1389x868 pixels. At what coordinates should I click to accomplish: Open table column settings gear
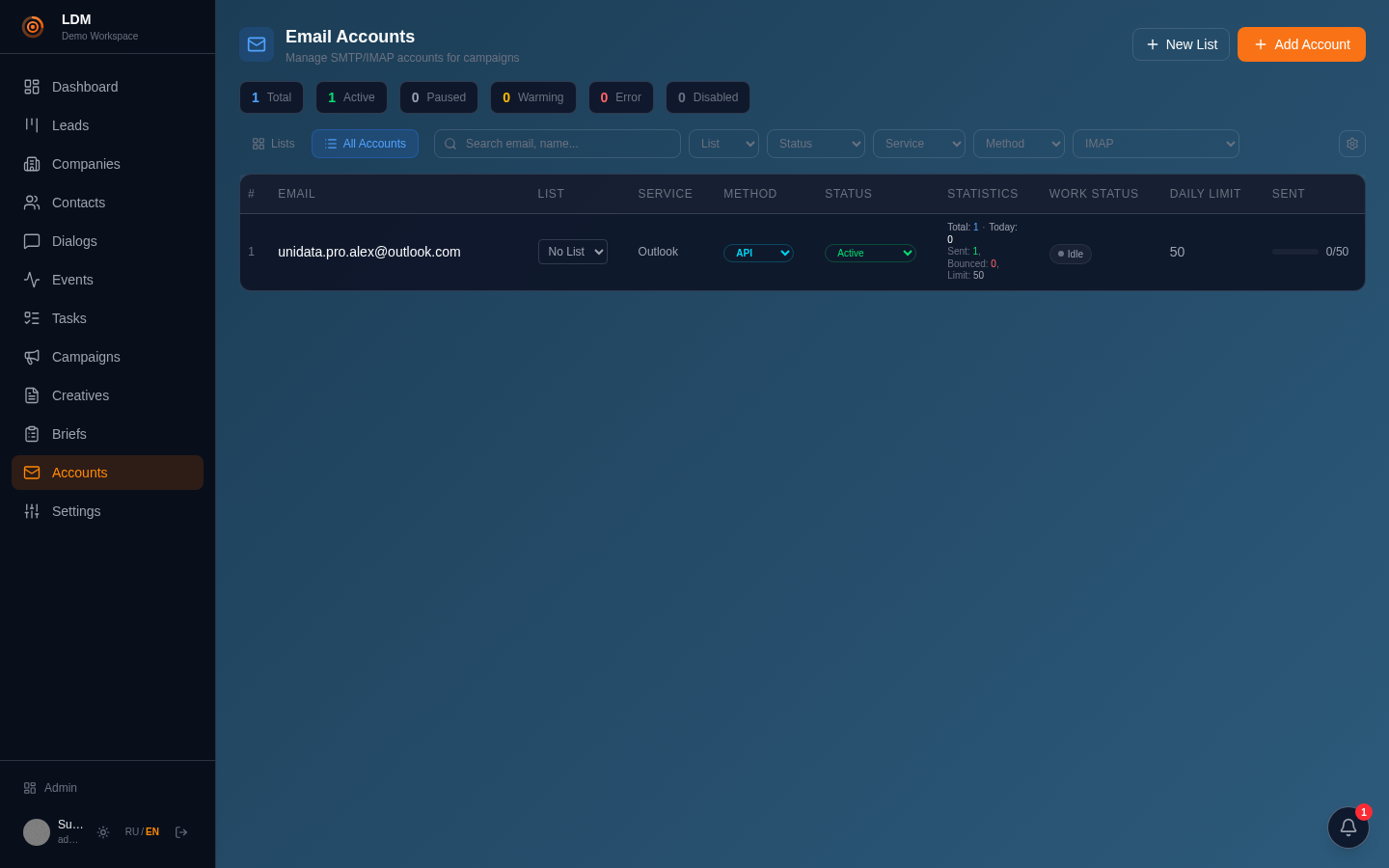pos(1352,144)
